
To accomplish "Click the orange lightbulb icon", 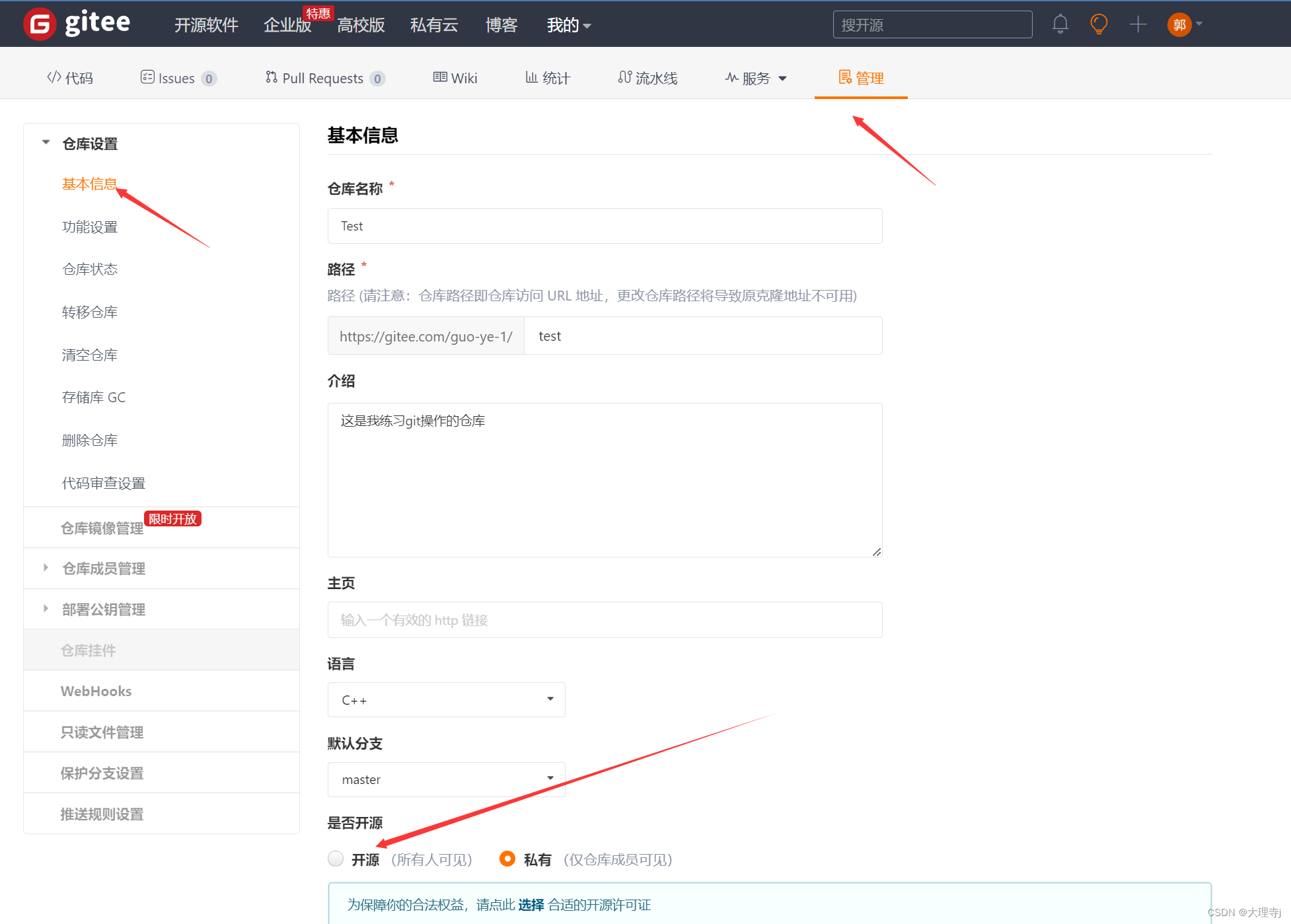I will click(x=1099, y=24).
